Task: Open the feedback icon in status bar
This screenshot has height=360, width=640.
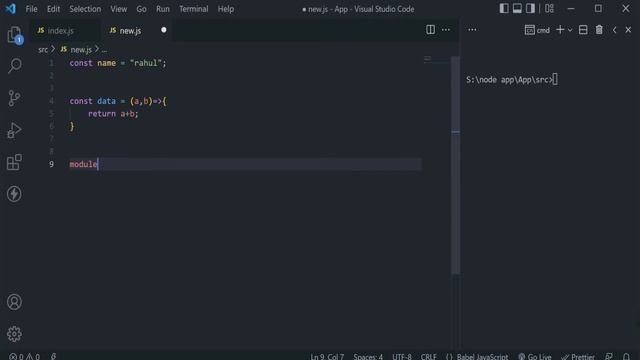Action: (x=609, y=356)
